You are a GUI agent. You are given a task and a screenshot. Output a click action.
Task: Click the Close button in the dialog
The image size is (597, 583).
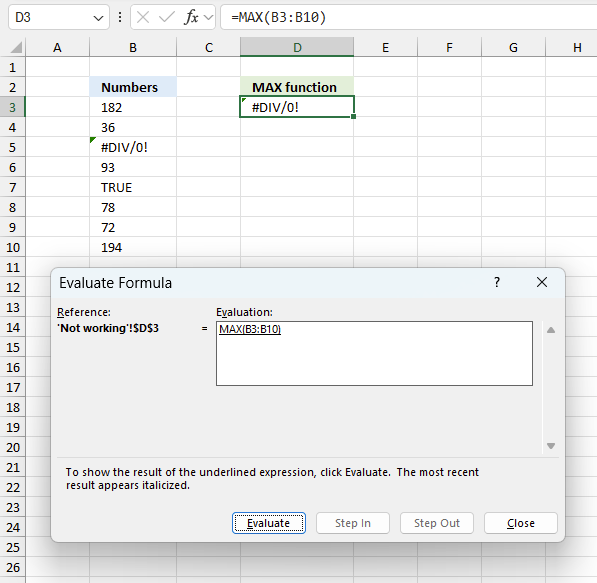tap(520, 523)
